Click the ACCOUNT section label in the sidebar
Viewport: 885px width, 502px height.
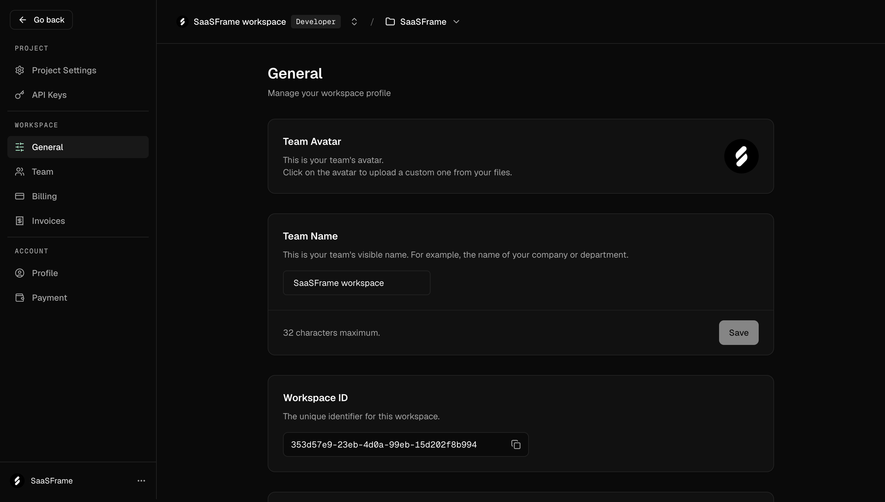pos(31,251)
